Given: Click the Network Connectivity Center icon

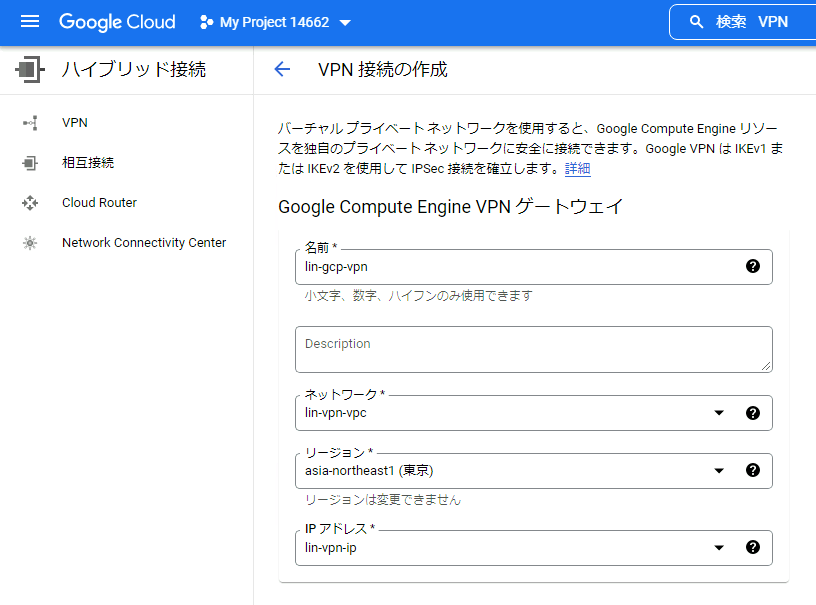Looking at the screenshot, I should click(30, 243).
